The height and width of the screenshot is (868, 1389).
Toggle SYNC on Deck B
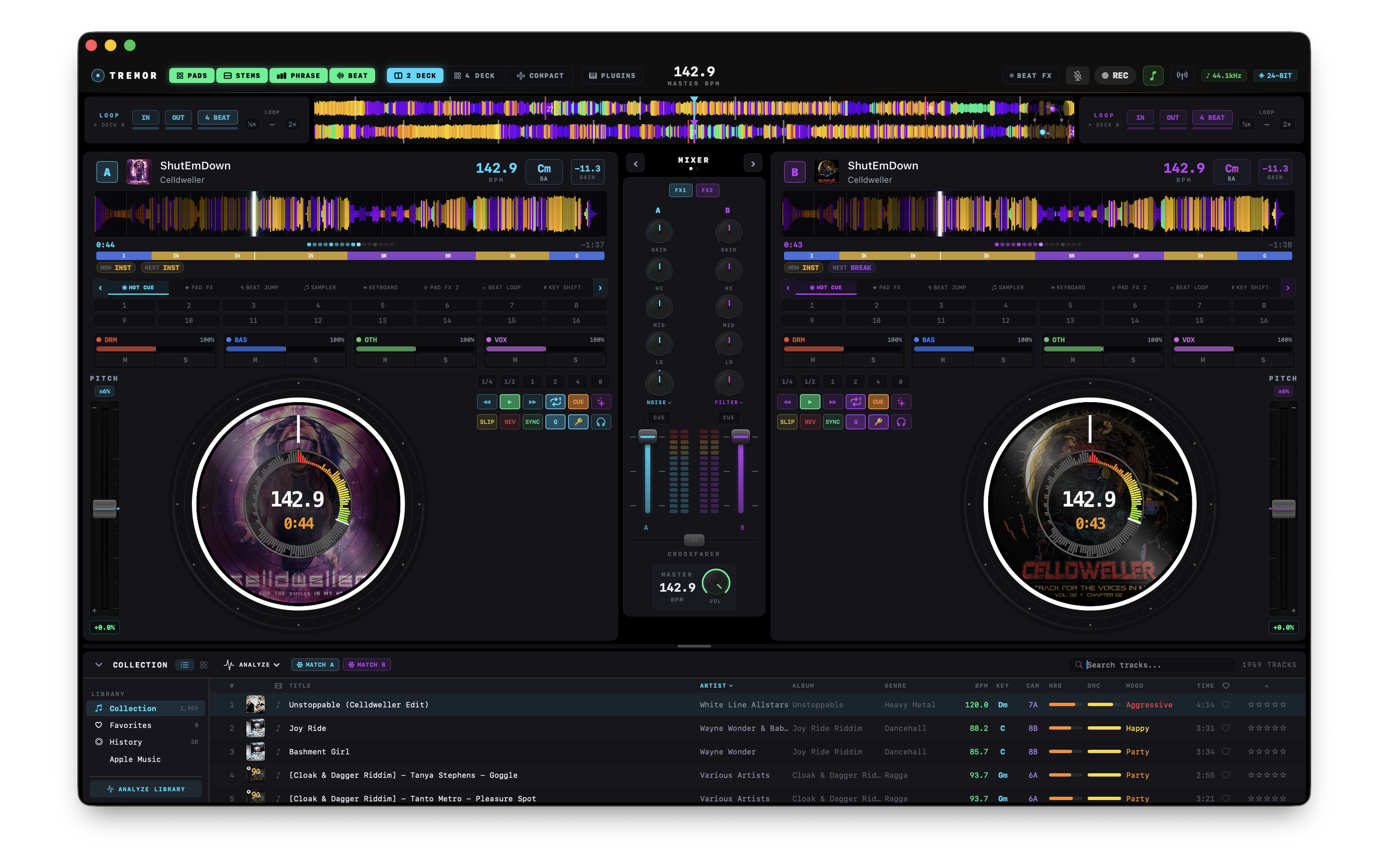[833, 422]
